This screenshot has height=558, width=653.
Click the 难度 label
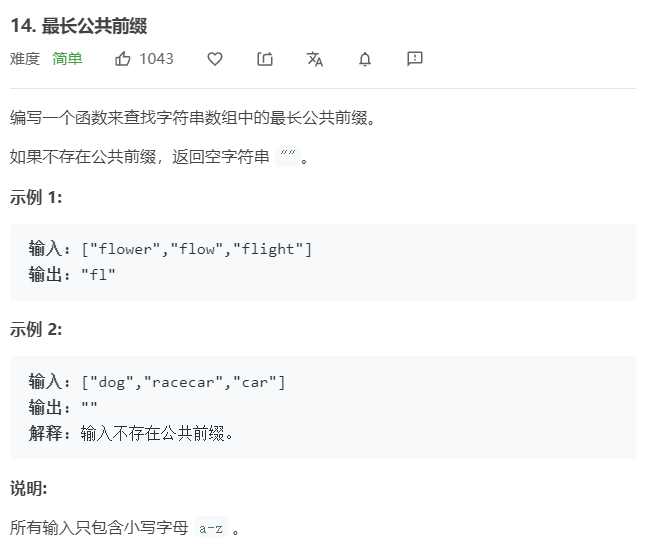[25, 59]
